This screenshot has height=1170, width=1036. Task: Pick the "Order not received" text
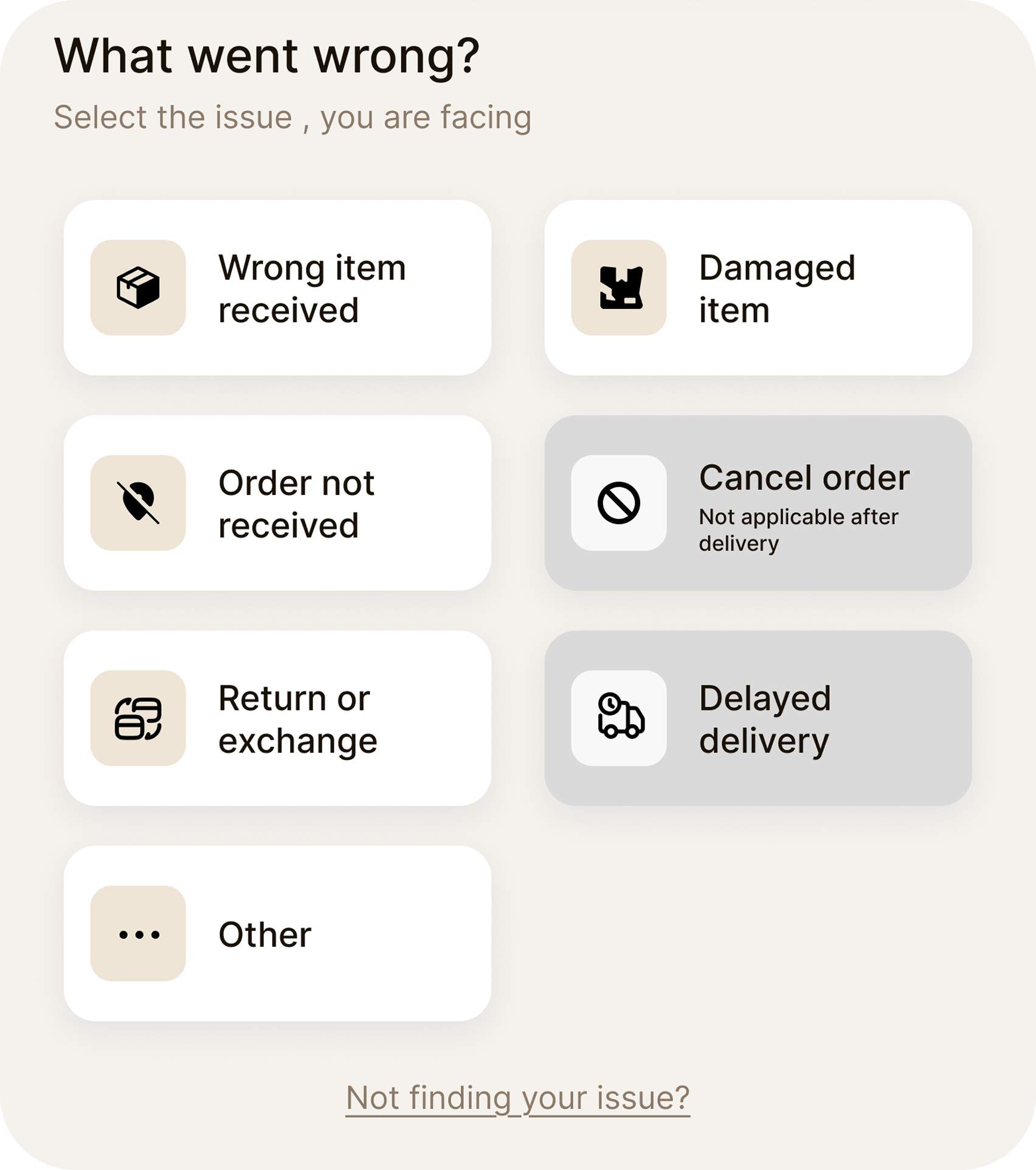tap(296, 504)
